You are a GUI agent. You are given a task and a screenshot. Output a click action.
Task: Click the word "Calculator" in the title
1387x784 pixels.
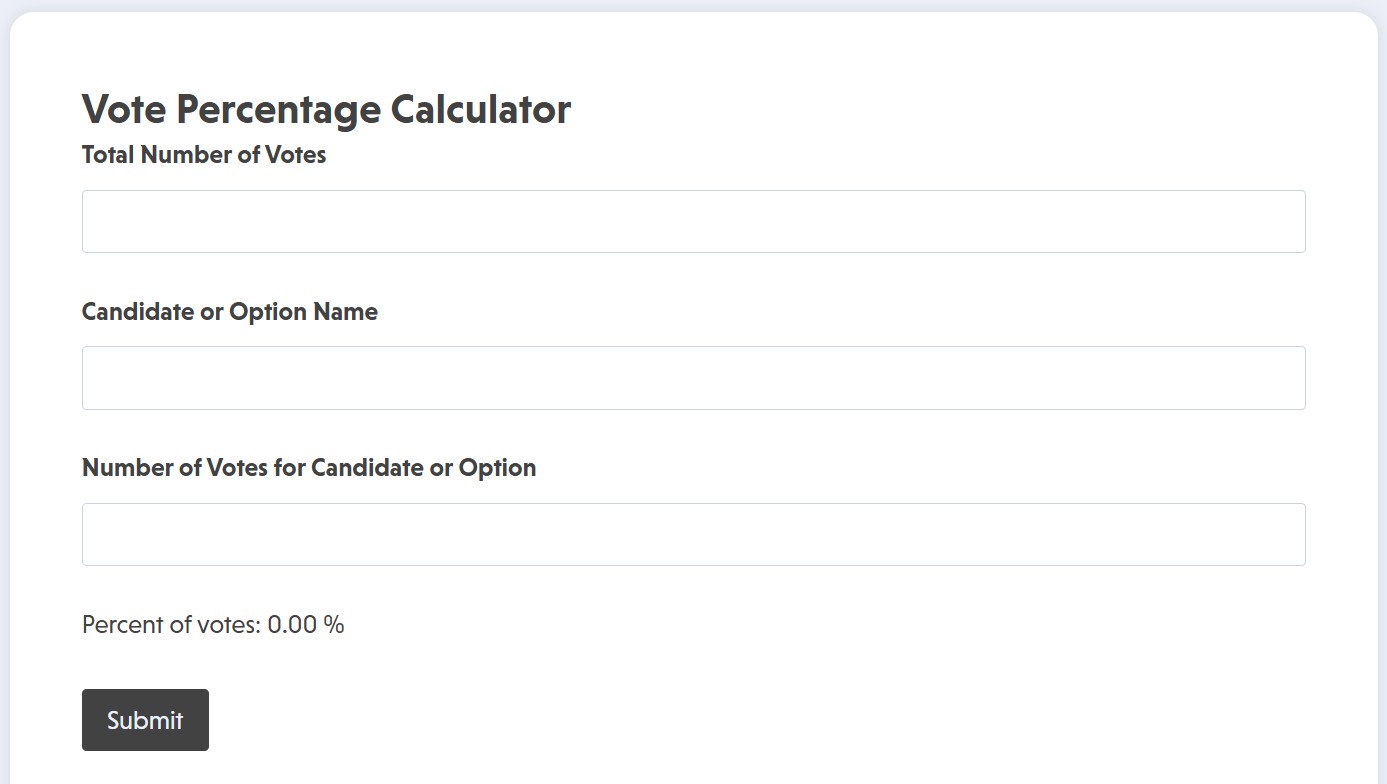(x=480, y=109)
